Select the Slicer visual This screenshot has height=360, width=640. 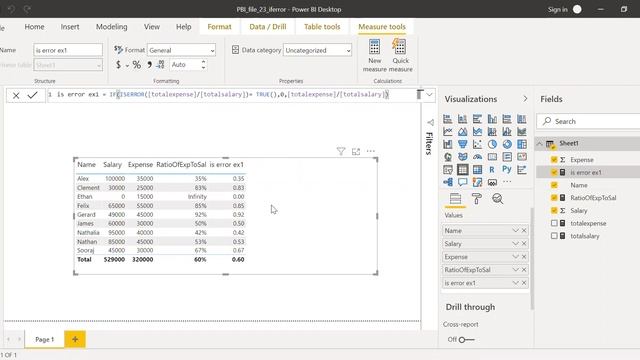coord(448,170)
